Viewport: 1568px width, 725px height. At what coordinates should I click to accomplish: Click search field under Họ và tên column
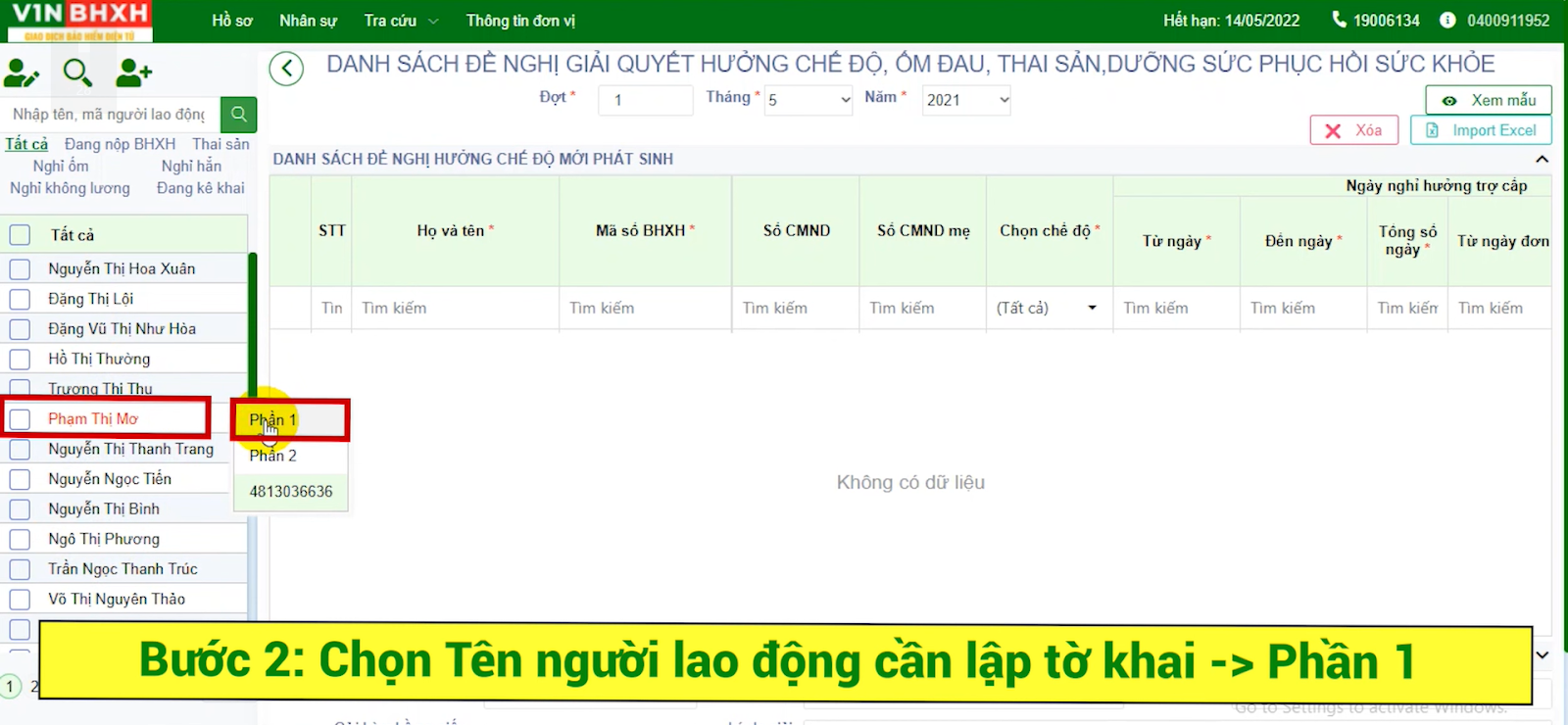(x=456, y=308)
